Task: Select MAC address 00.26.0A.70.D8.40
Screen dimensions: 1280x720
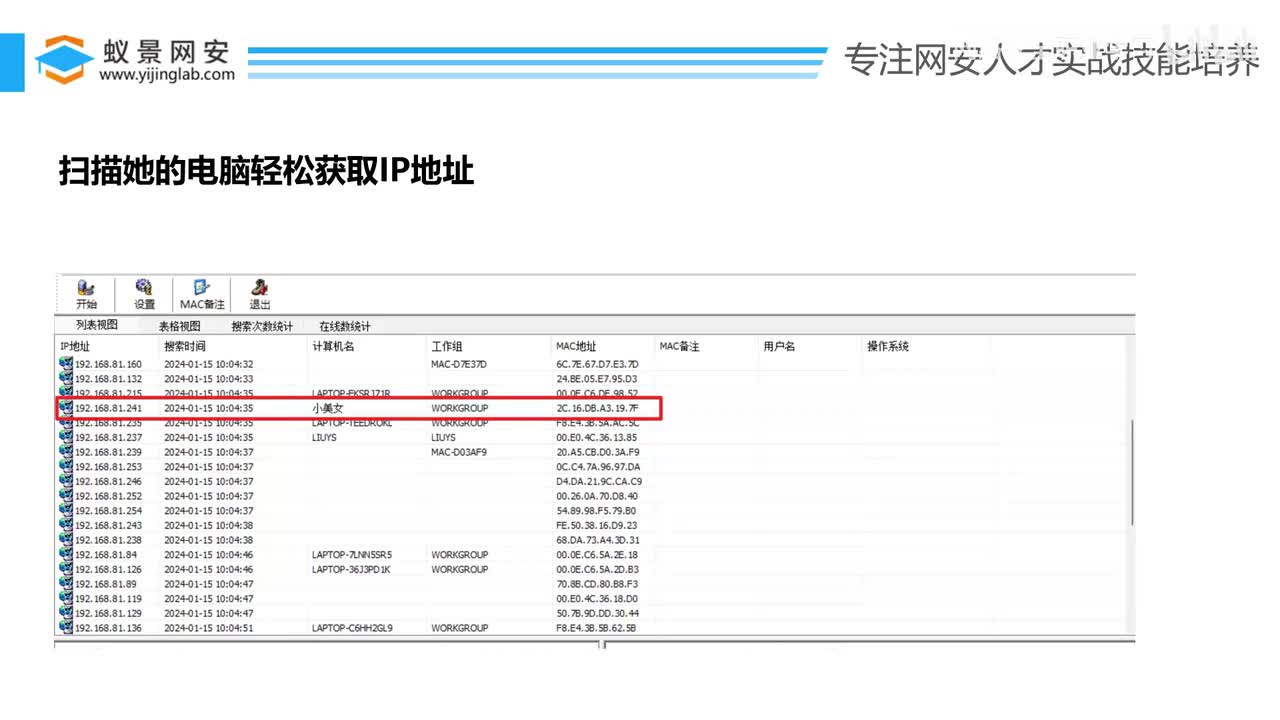Action: coord(597,496)
